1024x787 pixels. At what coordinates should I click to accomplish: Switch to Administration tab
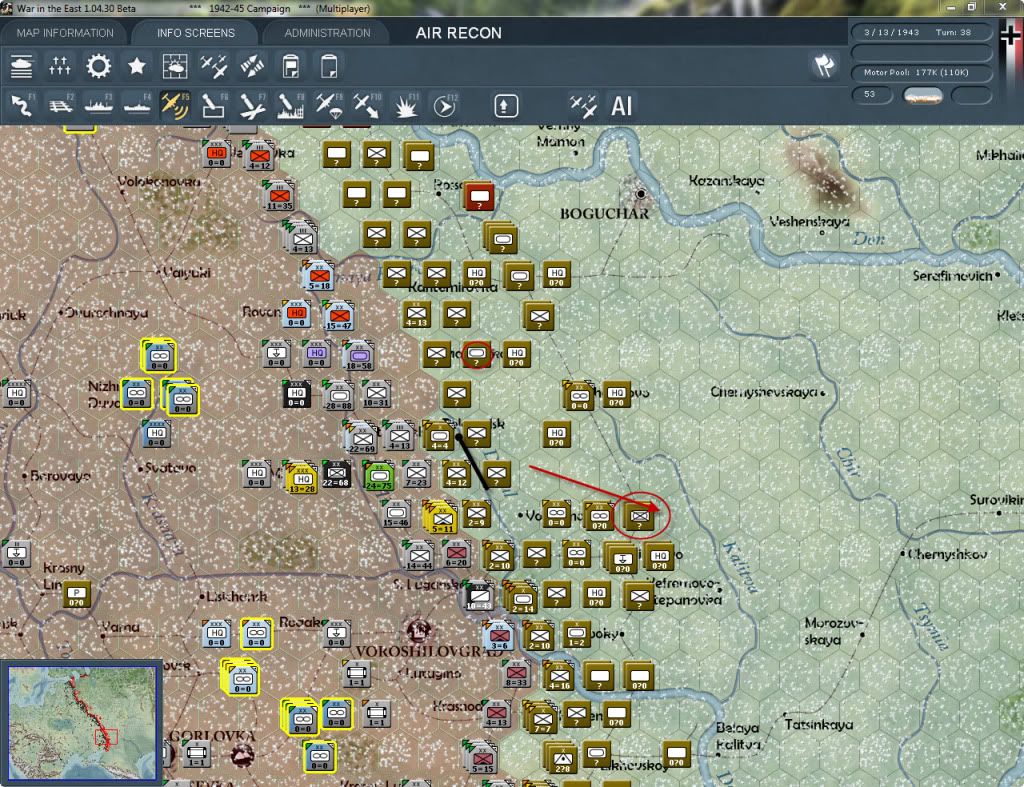point(327,33)
